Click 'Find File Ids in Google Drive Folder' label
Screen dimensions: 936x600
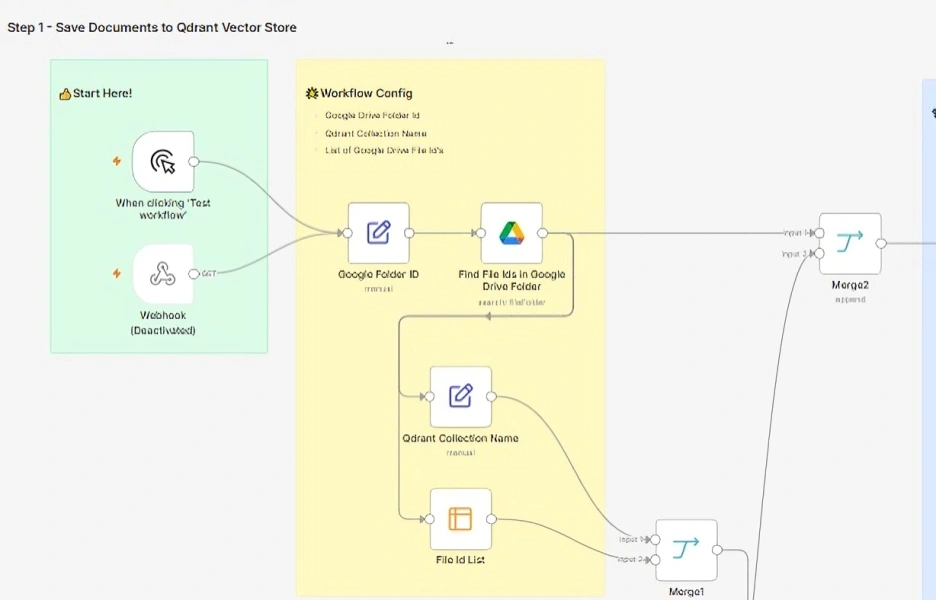[512, 281]
